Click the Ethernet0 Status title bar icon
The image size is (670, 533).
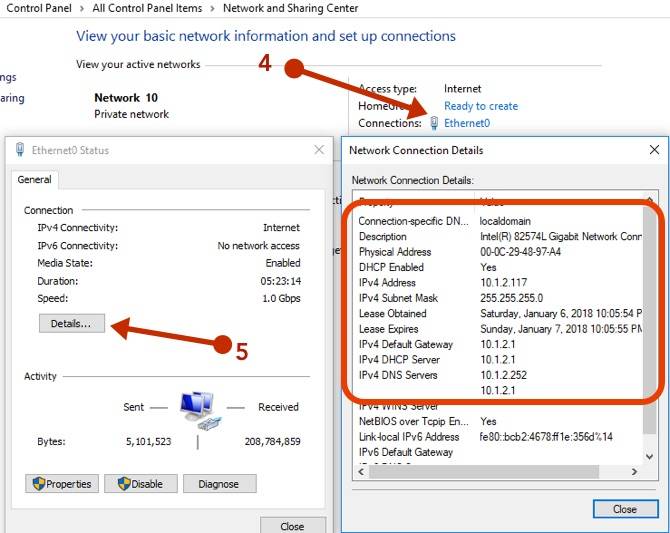click(x=20, y=150)
